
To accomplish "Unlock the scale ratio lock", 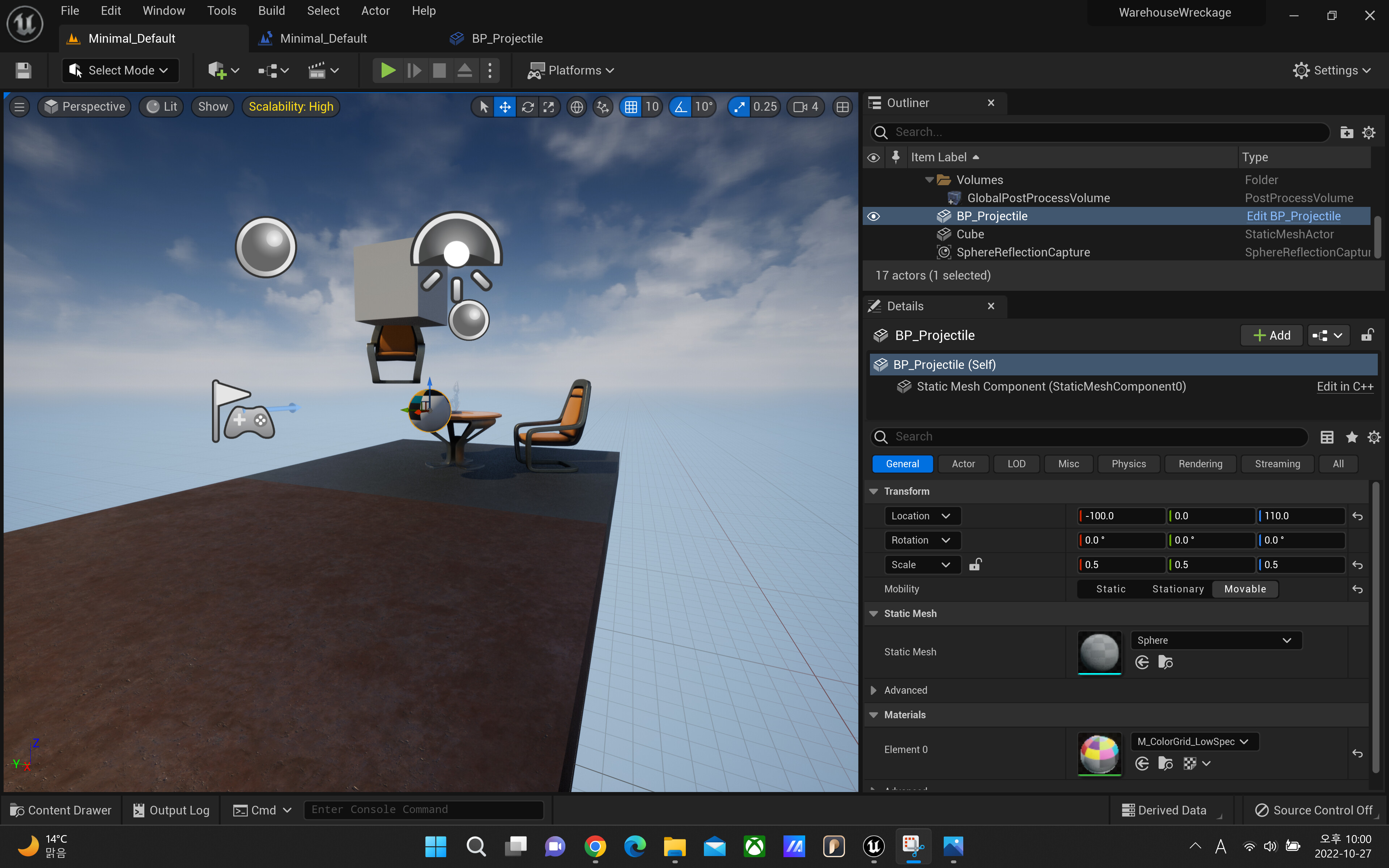I will pos(975,564).
